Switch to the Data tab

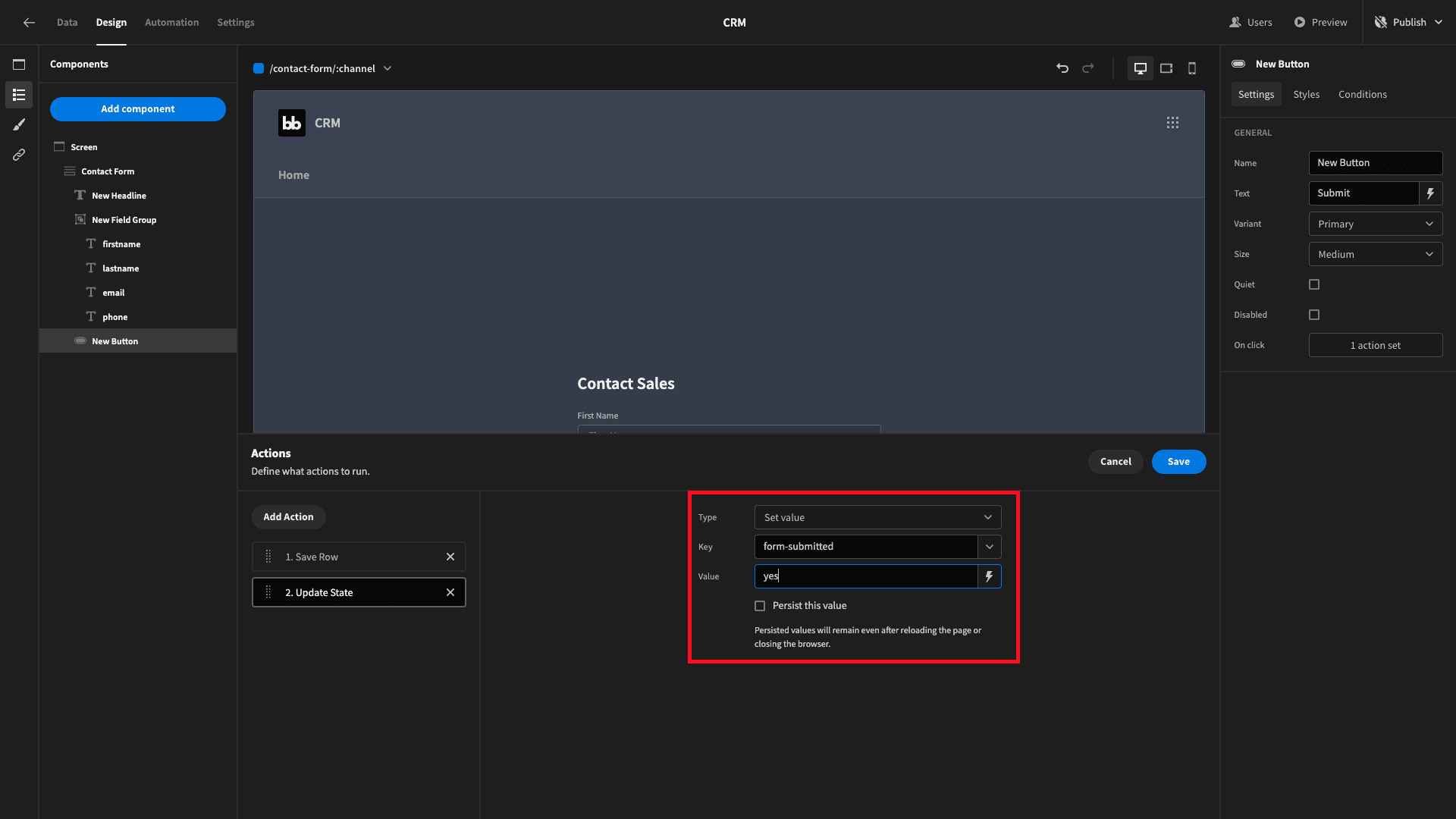point(67,23)
